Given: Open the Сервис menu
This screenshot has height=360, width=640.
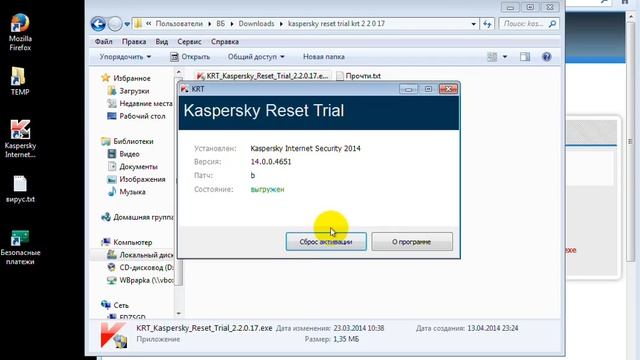Looking at the screenshot, I should point(189,42).
